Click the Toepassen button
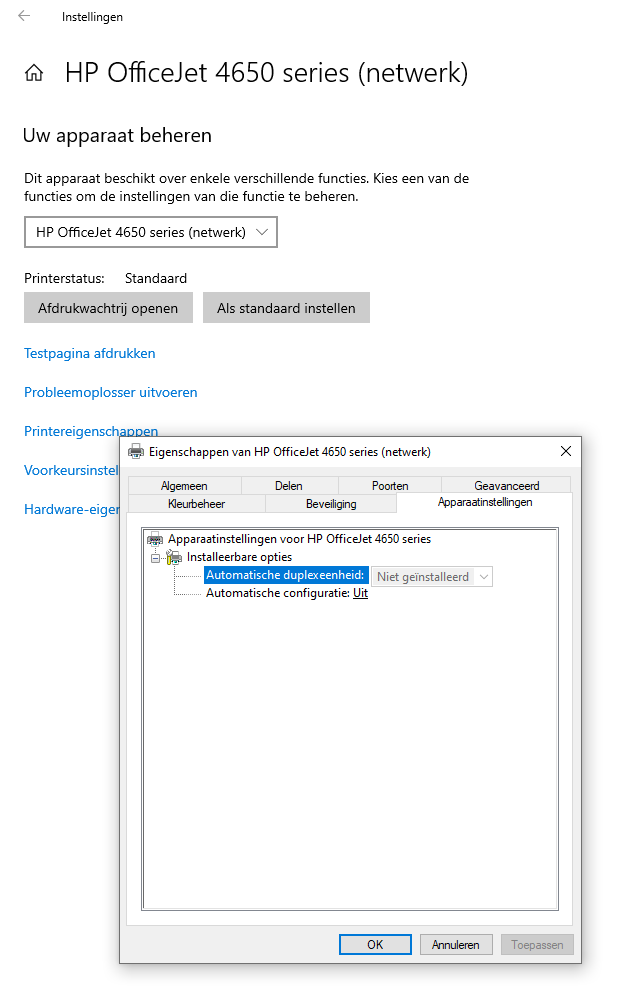The image size is (623, 1007). (x=537, y=945)
